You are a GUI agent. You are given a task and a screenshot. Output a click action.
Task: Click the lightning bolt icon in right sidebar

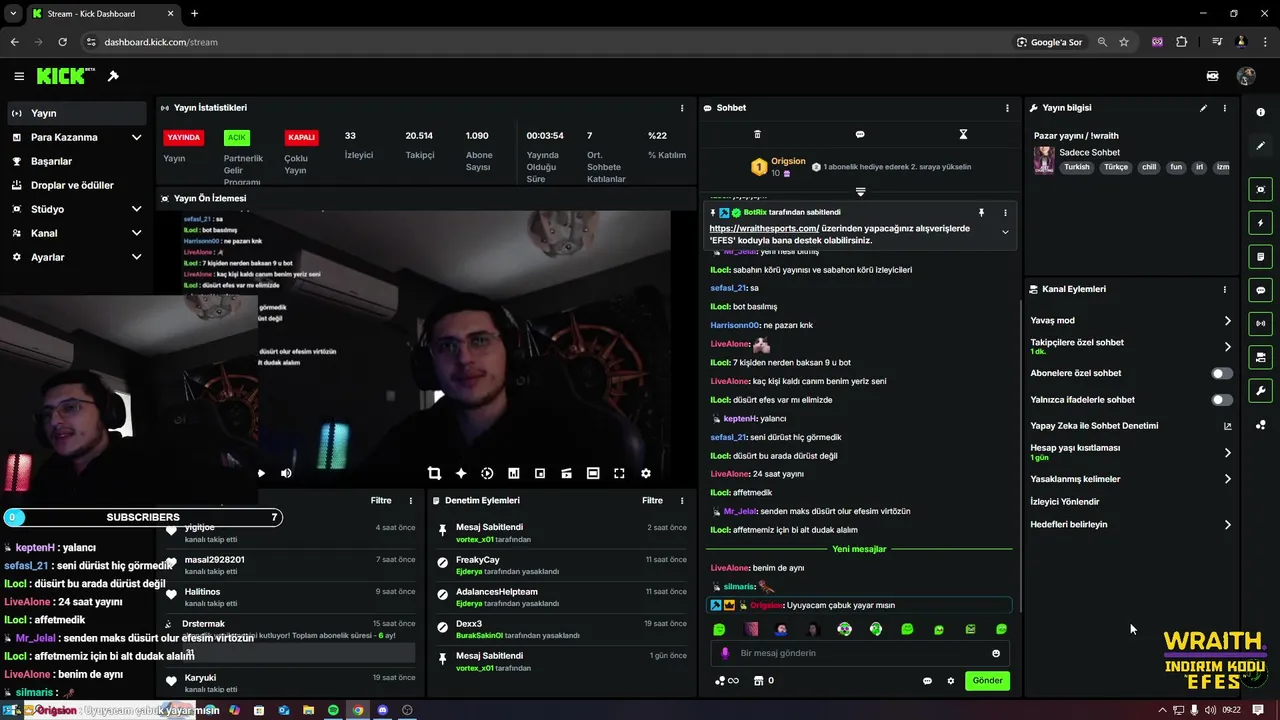[1261, 223]
